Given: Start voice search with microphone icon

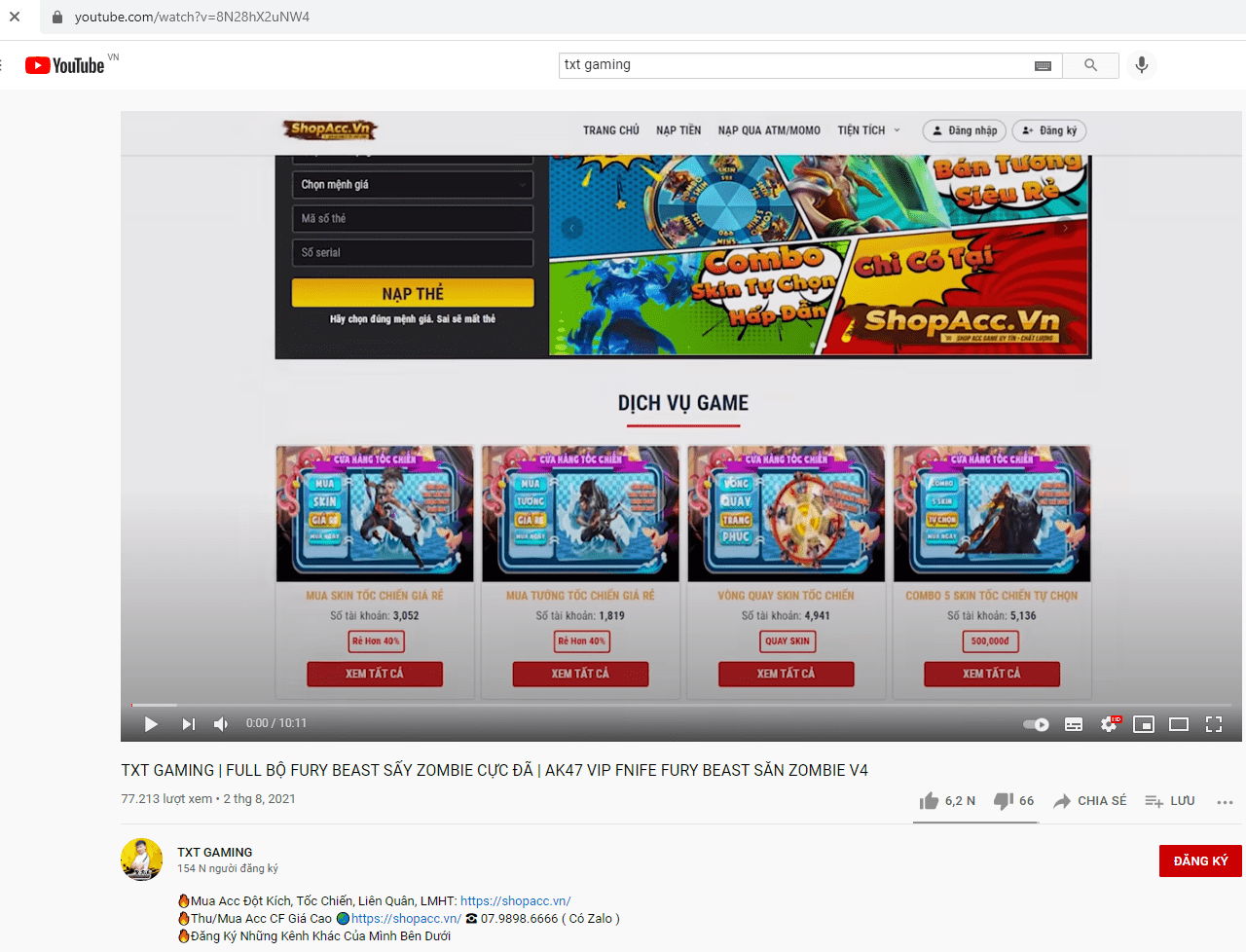Looking at the screenshot, I should [x=1142, y=65].
